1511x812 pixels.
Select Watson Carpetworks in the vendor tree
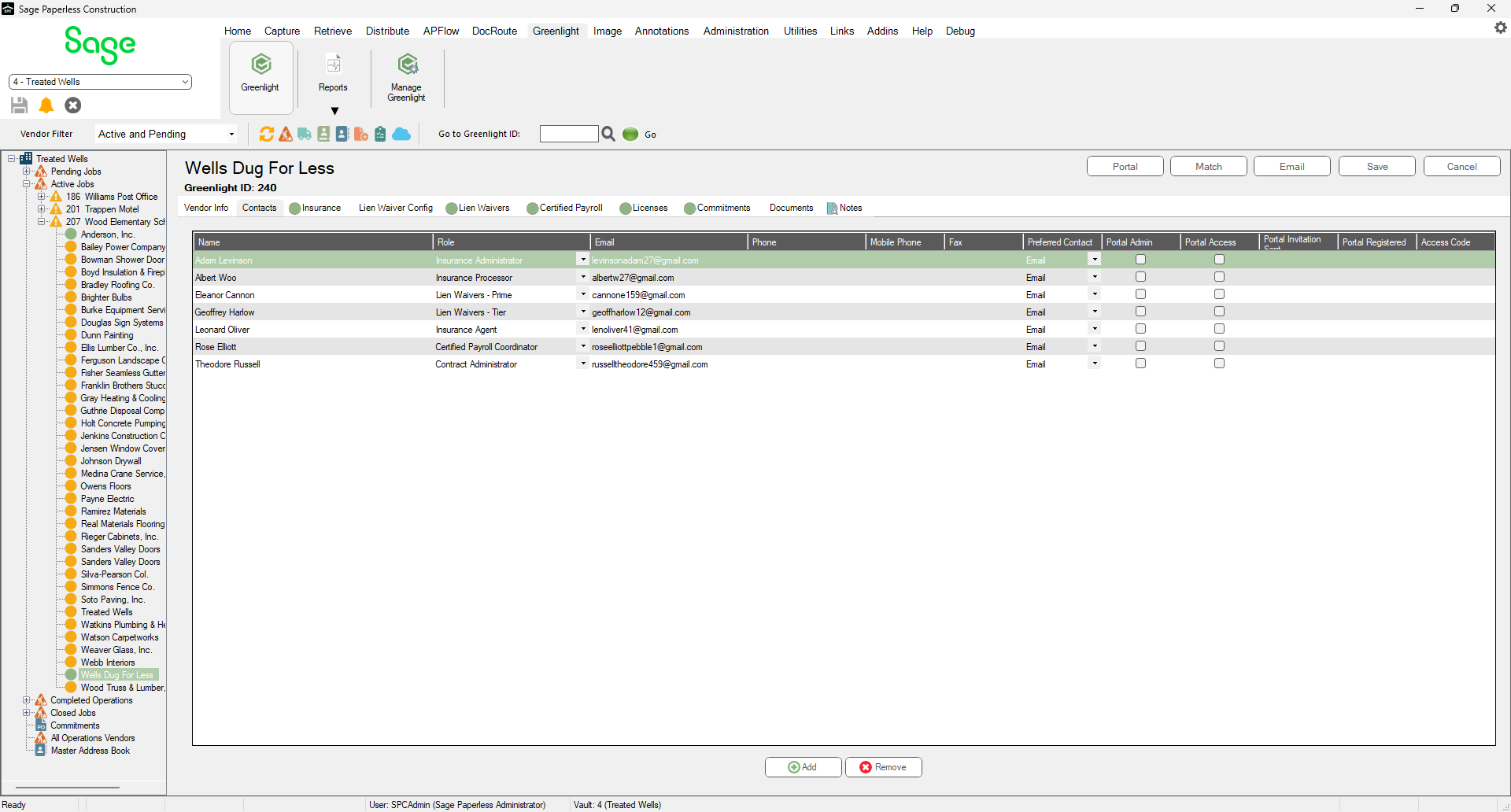tap(120, 637)
